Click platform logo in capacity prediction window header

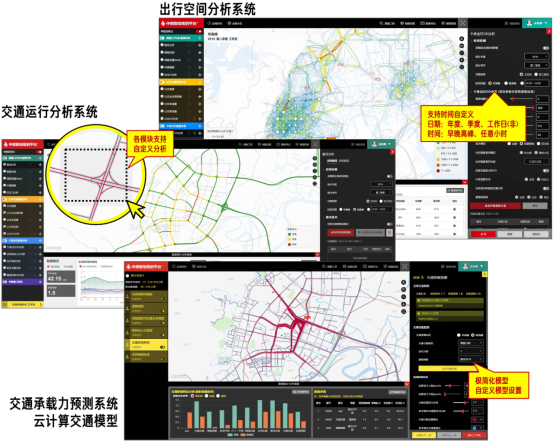click(146, 266)
